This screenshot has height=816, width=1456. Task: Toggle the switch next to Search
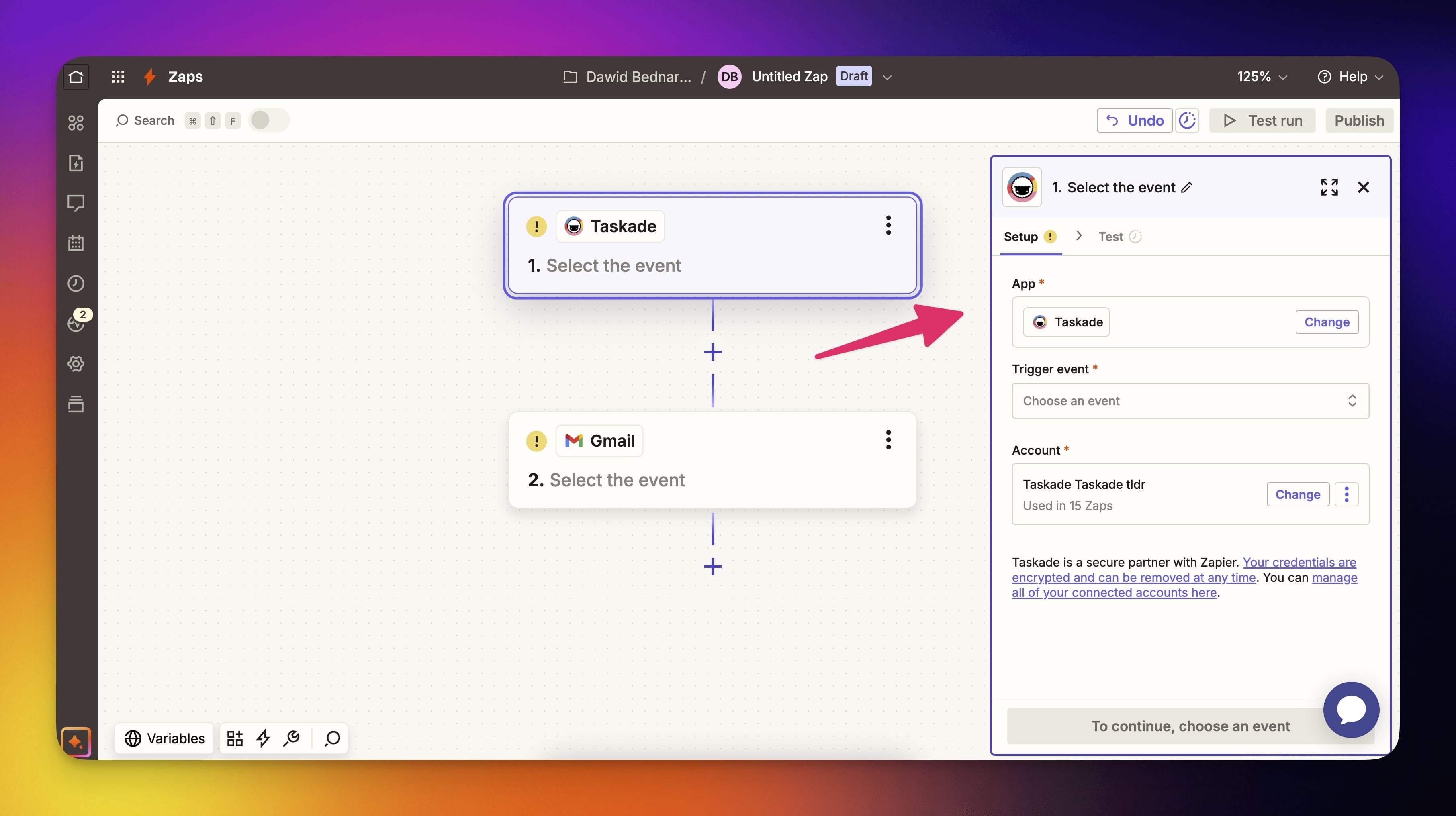268,120
